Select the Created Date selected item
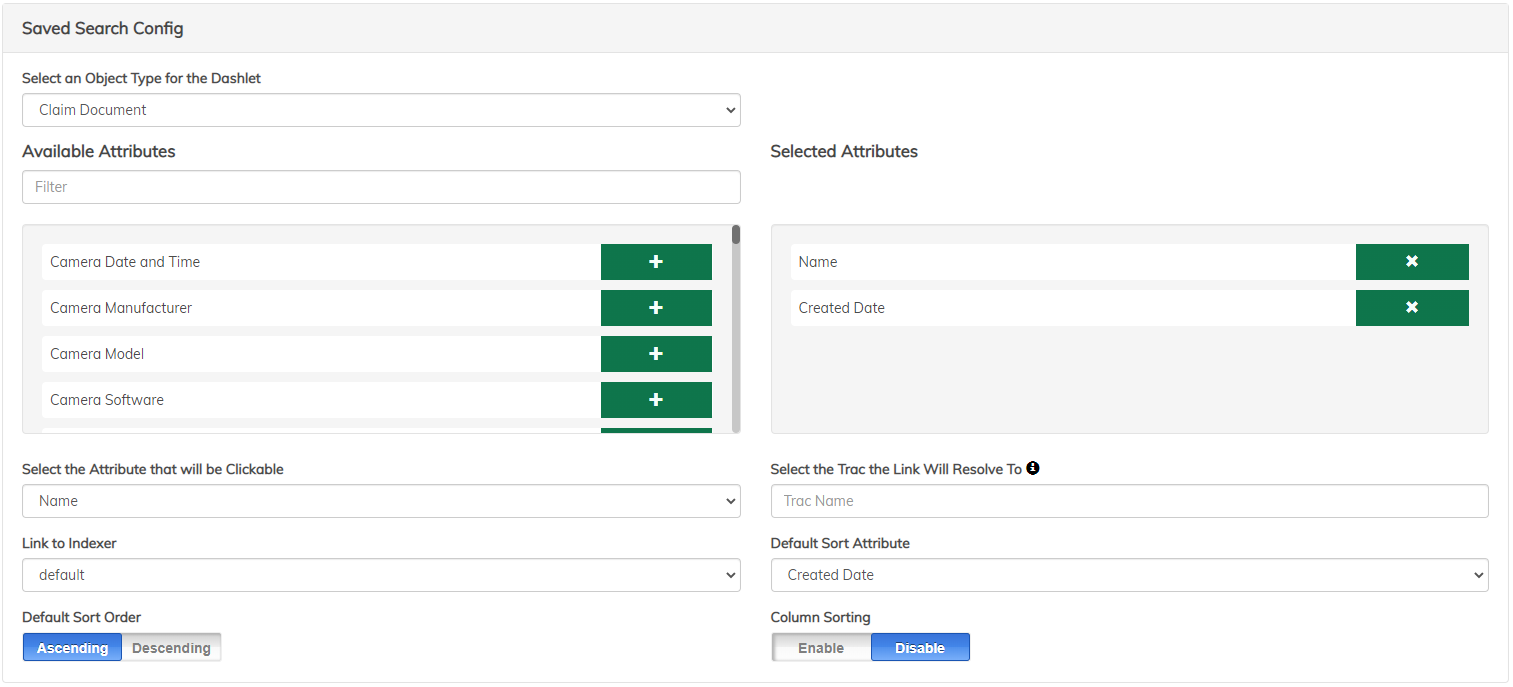The image size is (1513, 687). (1072, 308)
